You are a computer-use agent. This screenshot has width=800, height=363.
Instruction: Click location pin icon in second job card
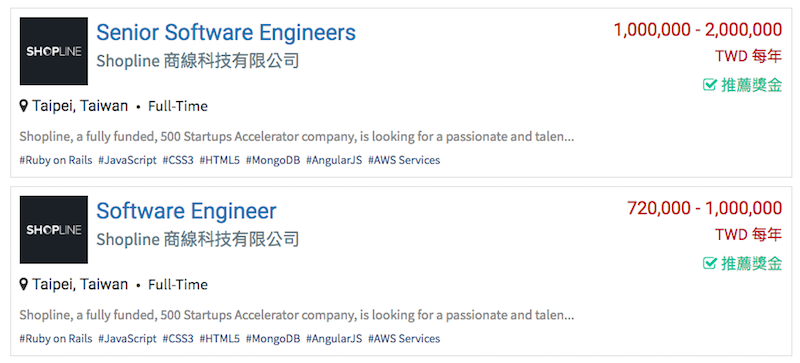[23, 284]
